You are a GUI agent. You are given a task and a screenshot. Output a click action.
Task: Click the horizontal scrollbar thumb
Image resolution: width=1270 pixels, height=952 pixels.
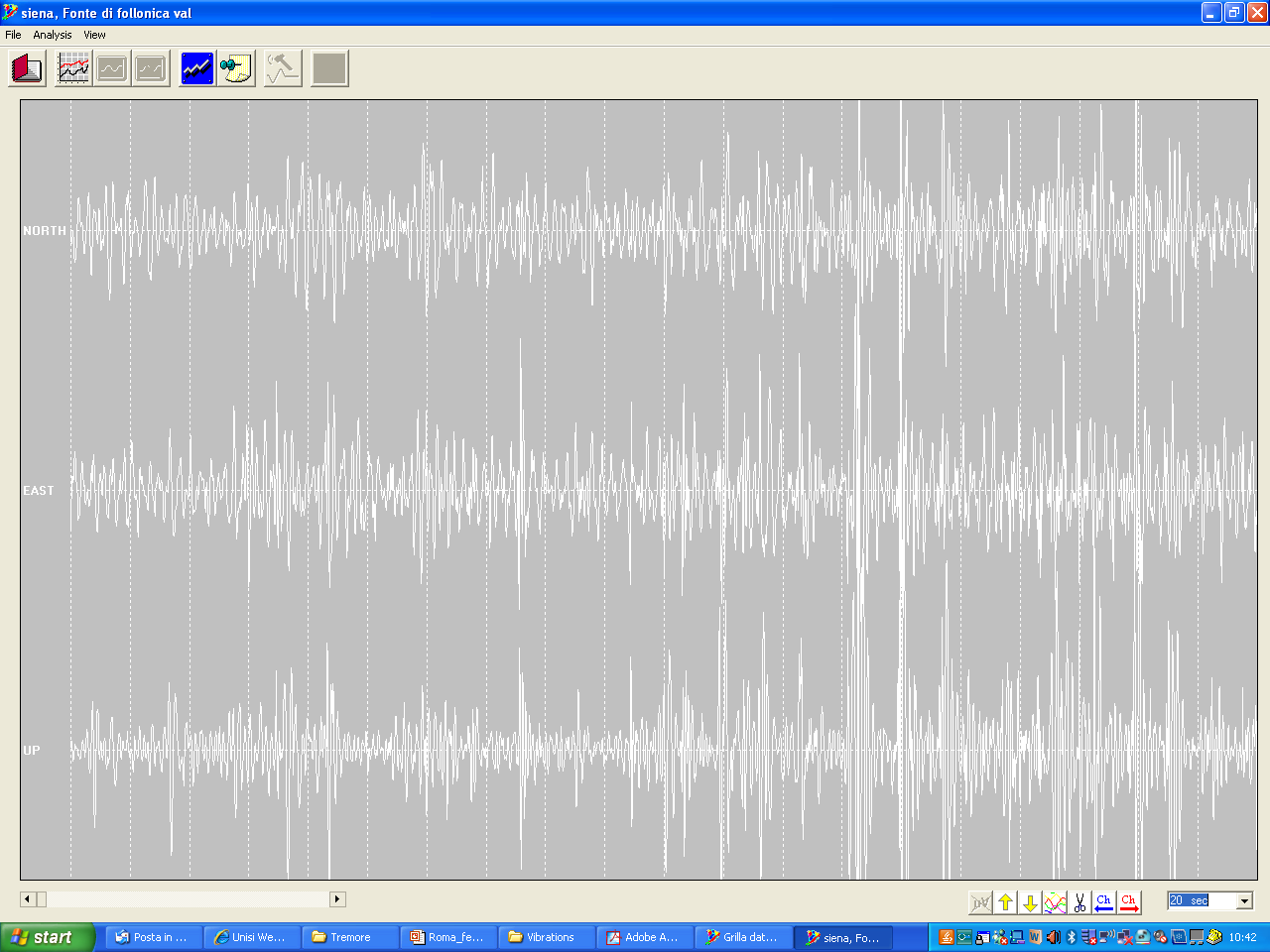42,899
